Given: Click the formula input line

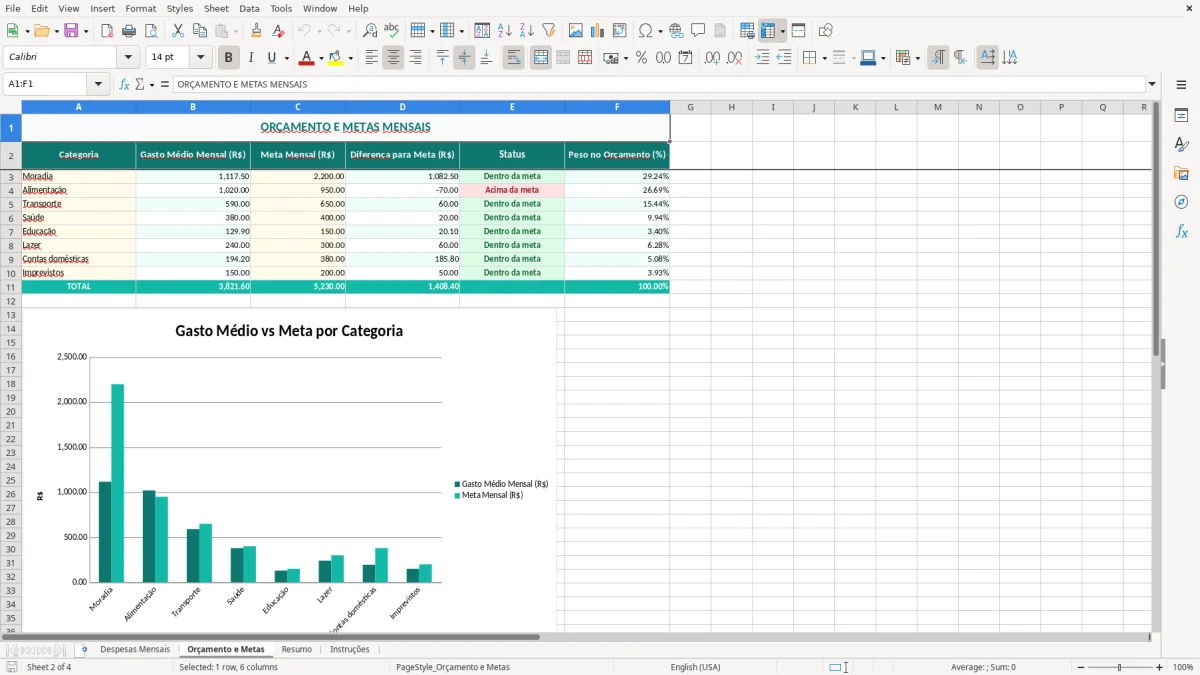Looking at the screenshot, I should [x=659, y=84].
